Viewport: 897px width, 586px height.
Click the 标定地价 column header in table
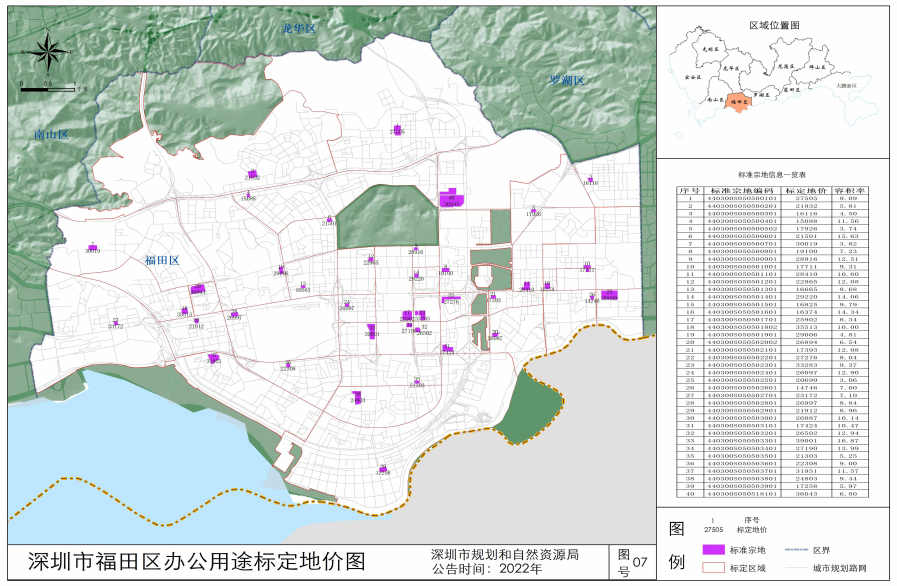tap(805, 189)
